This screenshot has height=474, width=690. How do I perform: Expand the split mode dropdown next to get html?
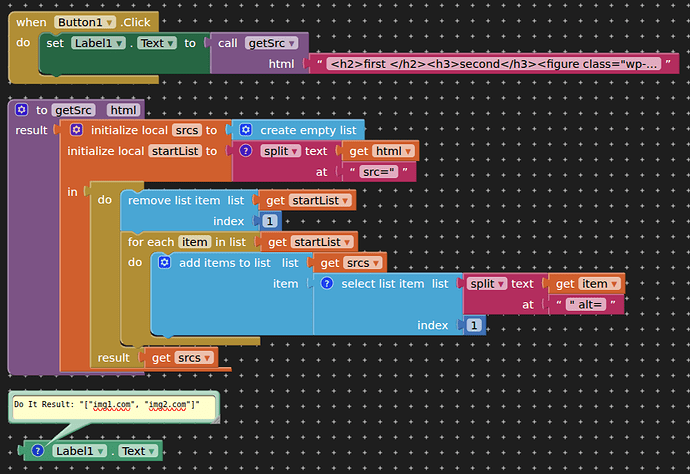click(281, 151)
